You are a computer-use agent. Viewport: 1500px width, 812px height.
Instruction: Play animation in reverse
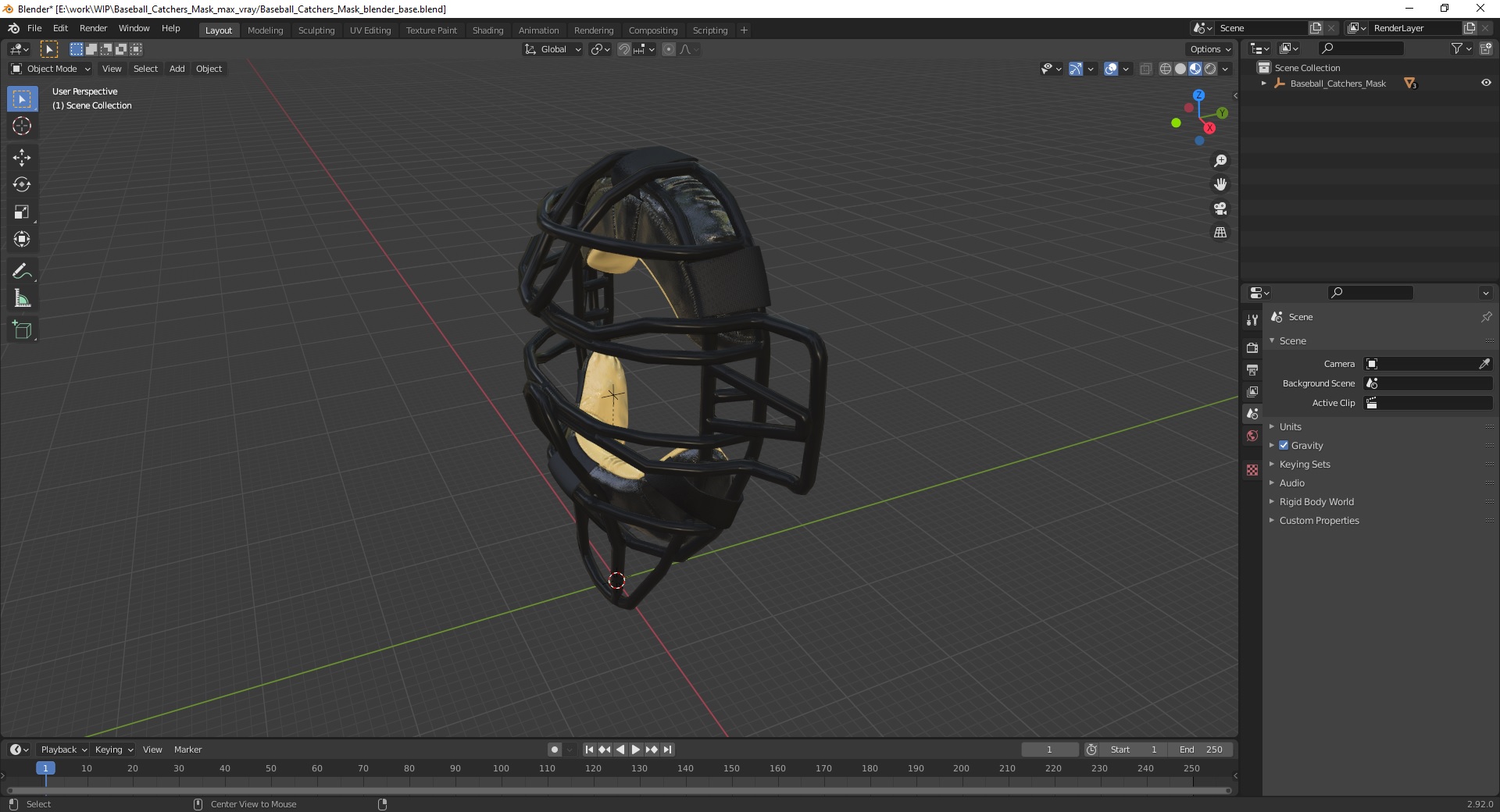pos(620,750)
